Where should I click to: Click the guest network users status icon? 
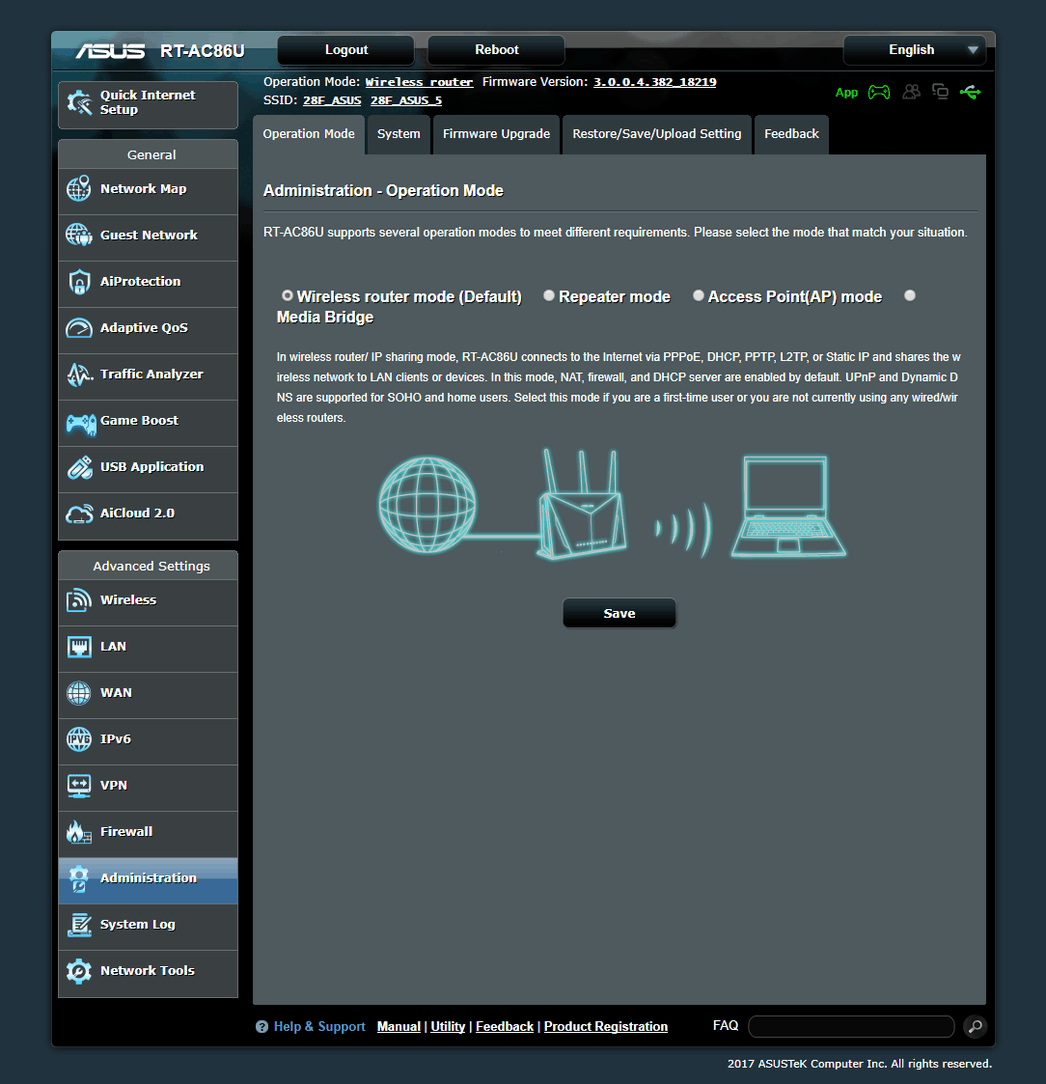click(x=911, y=91)
